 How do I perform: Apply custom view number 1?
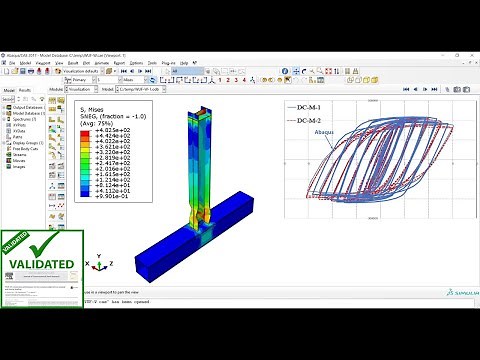220,80
